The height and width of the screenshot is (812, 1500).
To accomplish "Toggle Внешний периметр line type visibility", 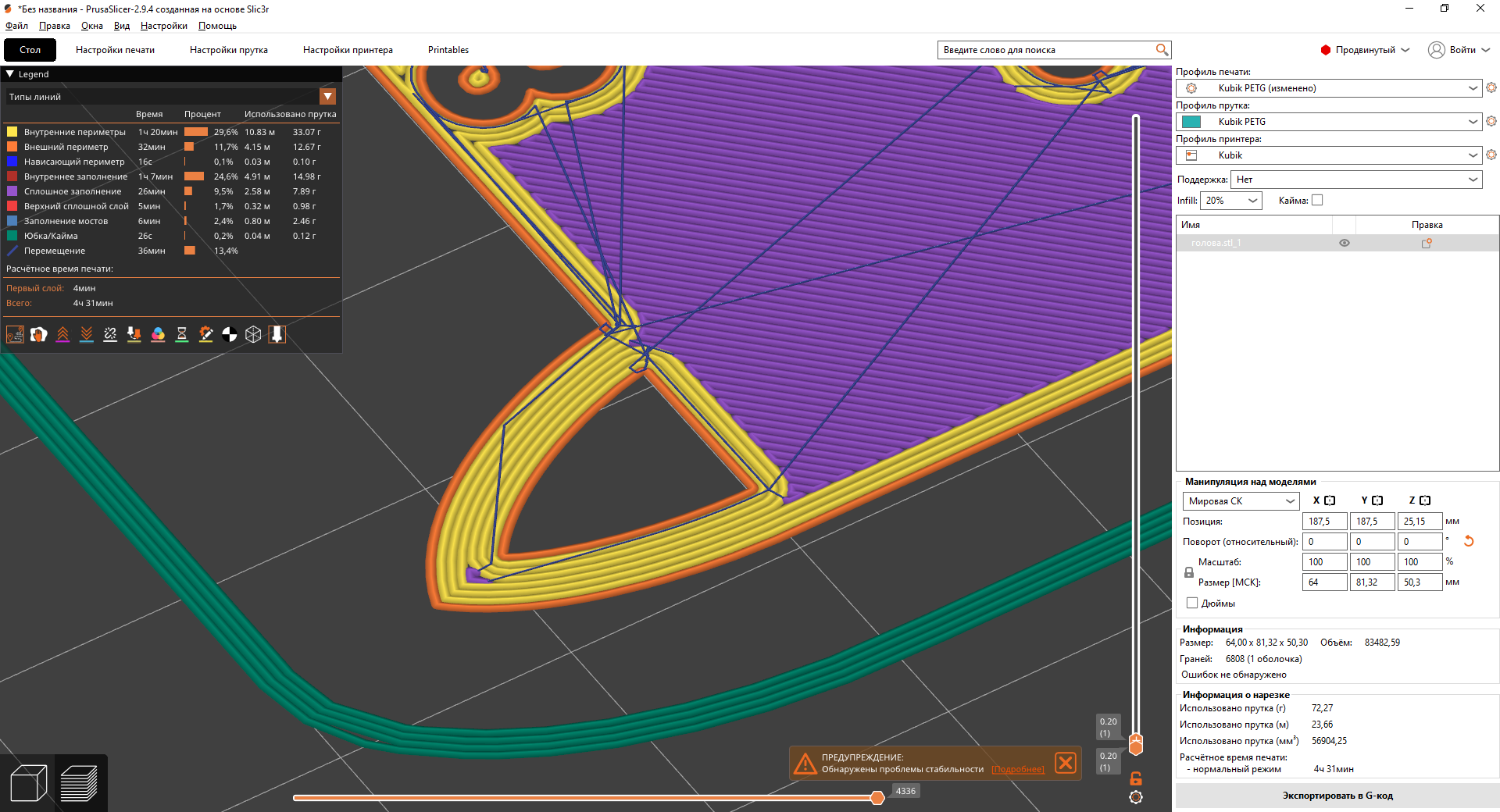I will pos(66,147).
